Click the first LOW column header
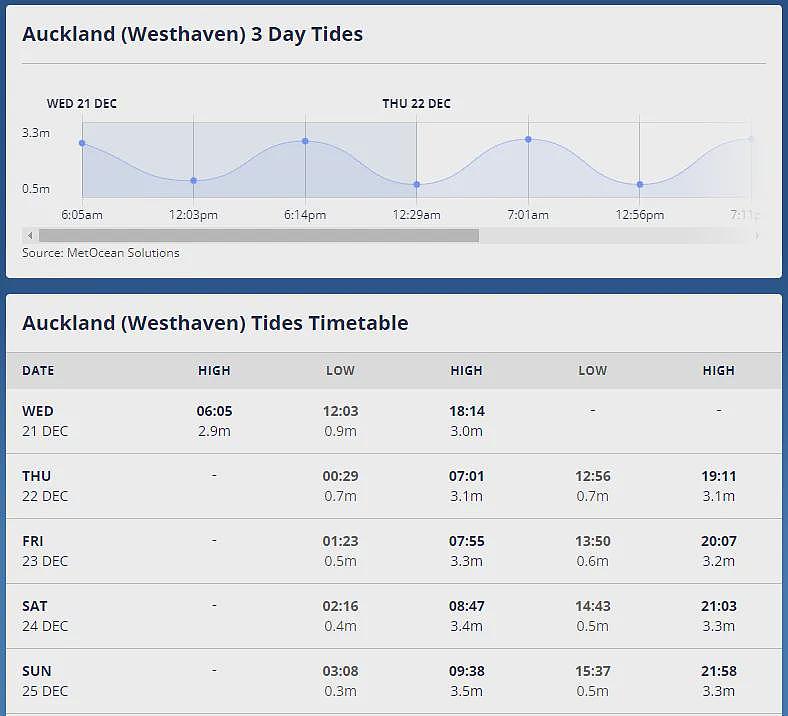 coord(340,370)
